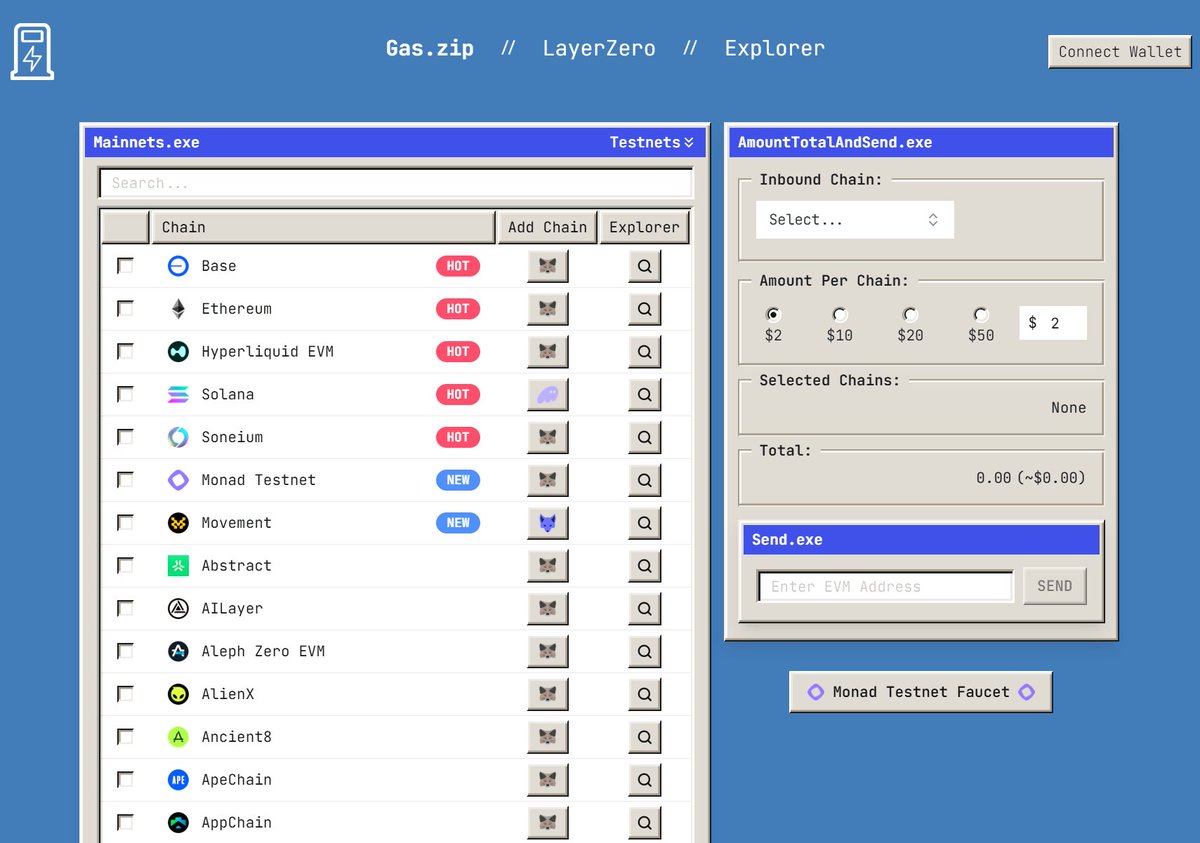Image resolution: width=1200 pixels, height=843 pixels.
Task: Open explorer search for Soneium
Action: pos(645,437)
